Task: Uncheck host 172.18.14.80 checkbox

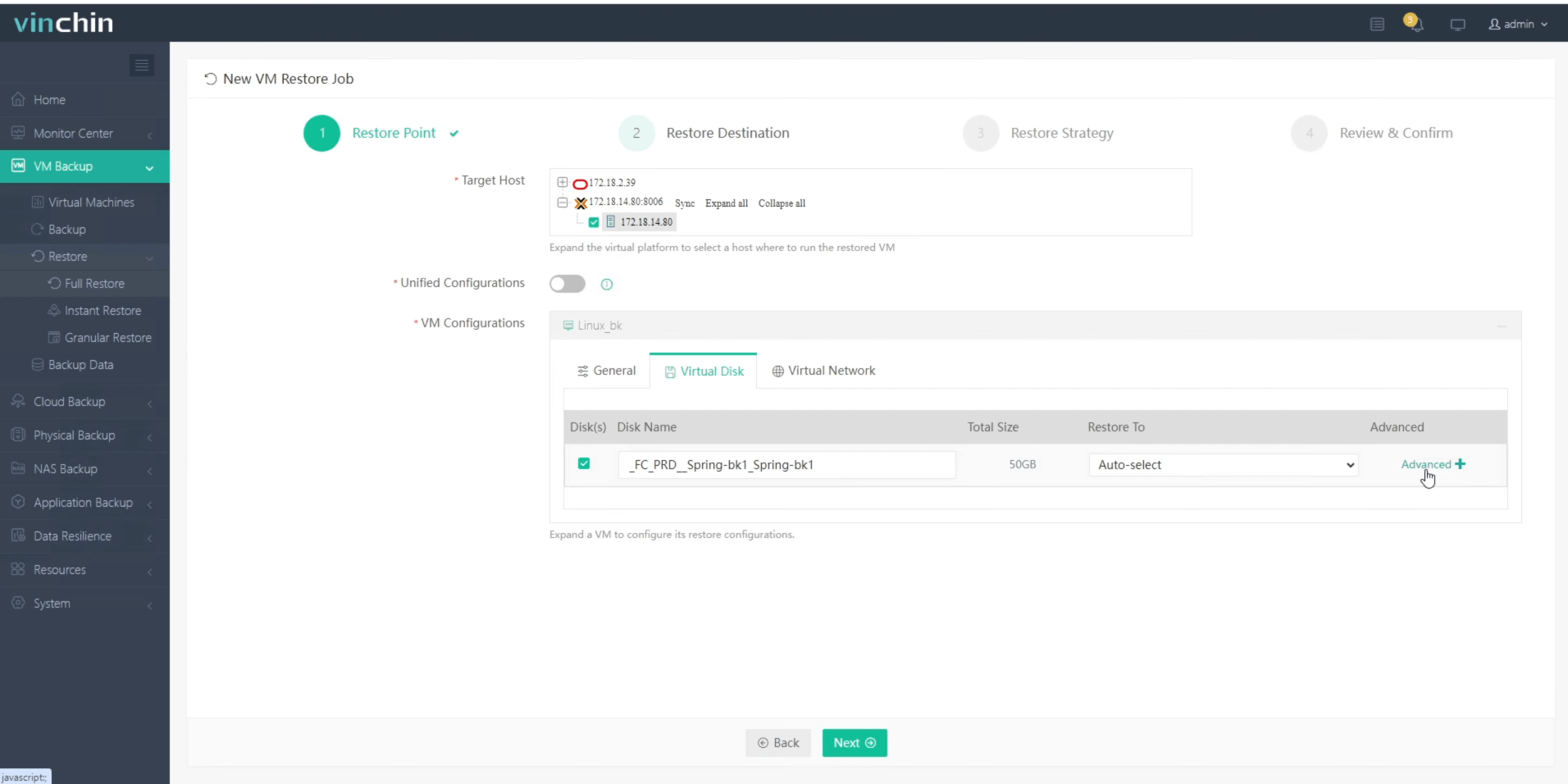Action: point(594,222)
